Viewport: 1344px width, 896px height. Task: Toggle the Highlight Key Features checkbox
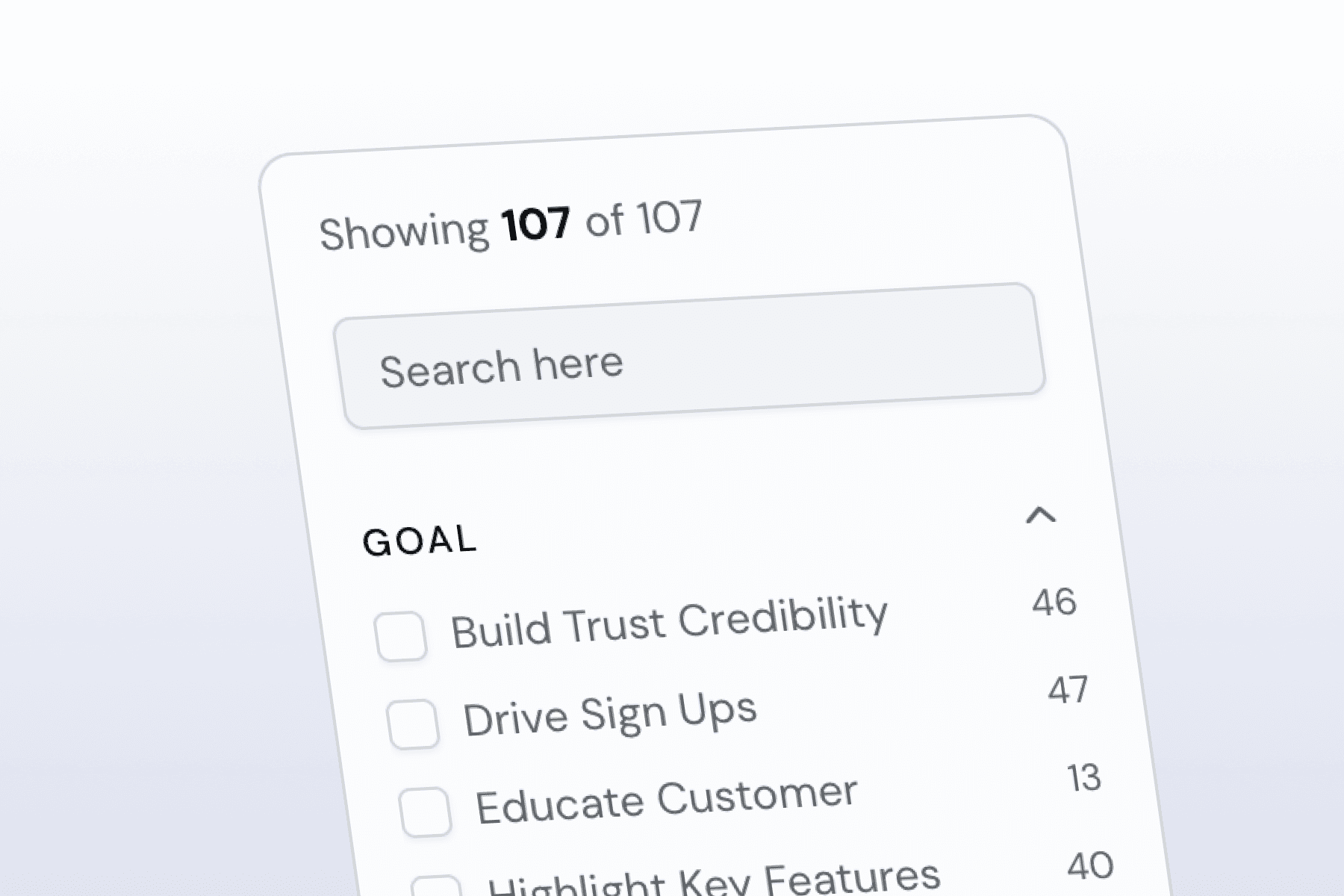(x=437, y=887)
